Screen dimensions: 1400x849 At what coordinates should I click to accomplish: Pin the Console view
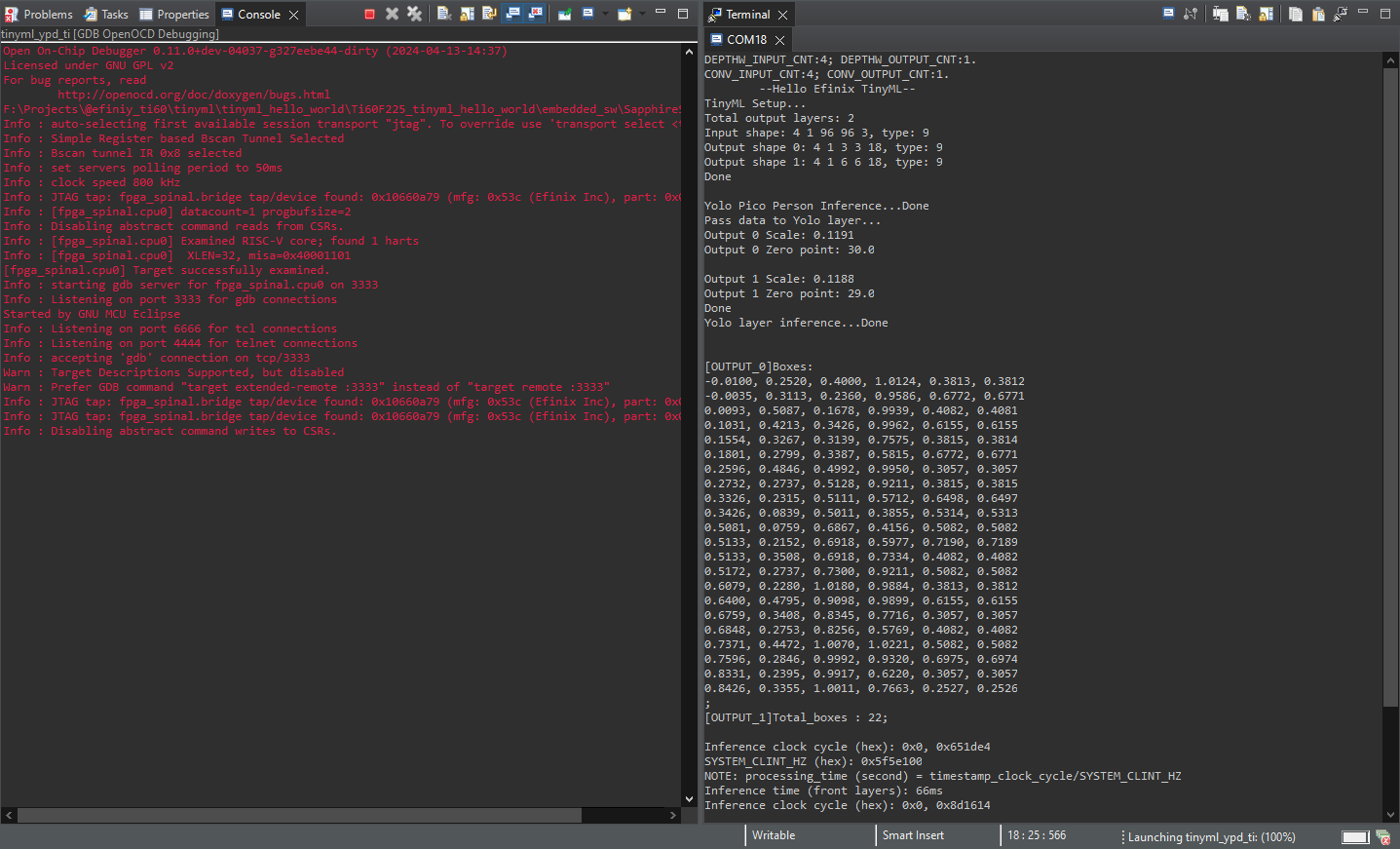pyautogui.click(x=565, y=14)
